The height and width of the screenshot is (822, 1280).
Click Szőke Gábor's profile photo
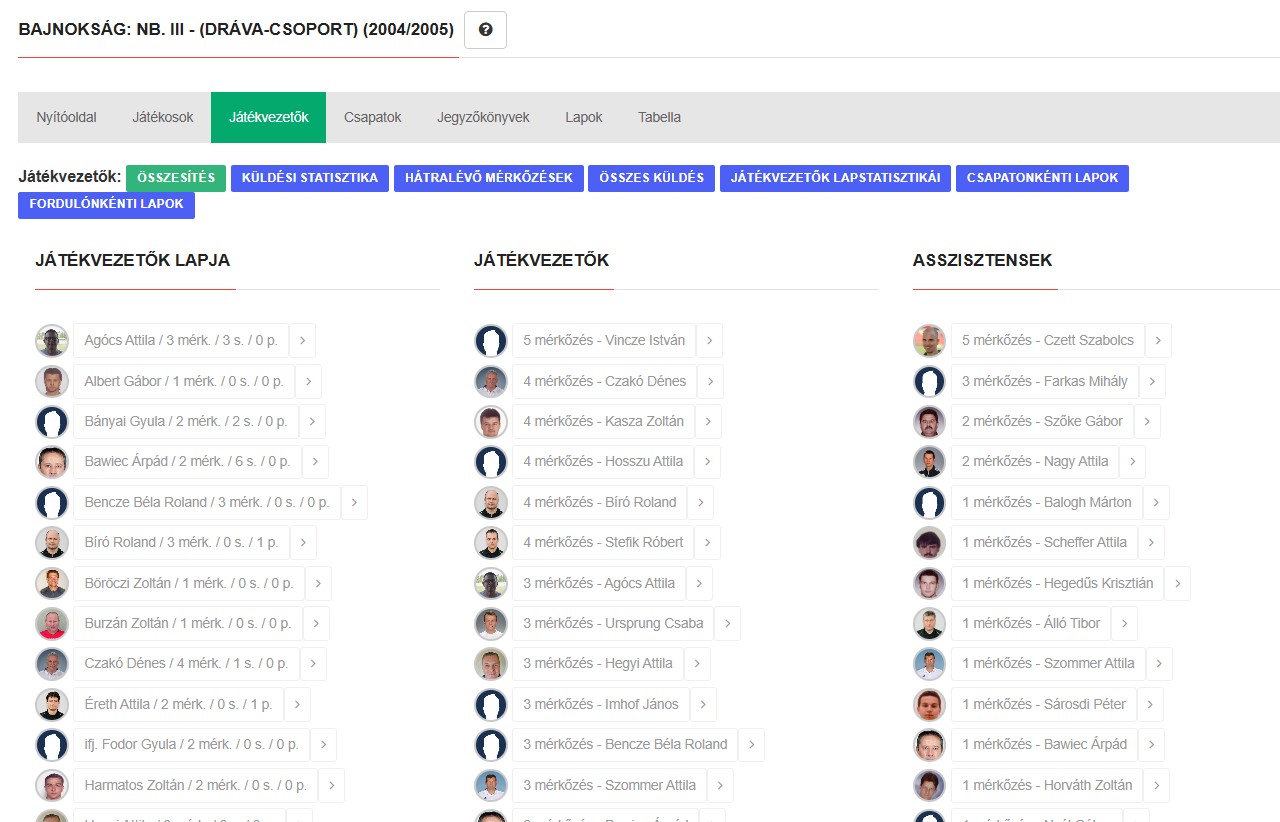930,422
